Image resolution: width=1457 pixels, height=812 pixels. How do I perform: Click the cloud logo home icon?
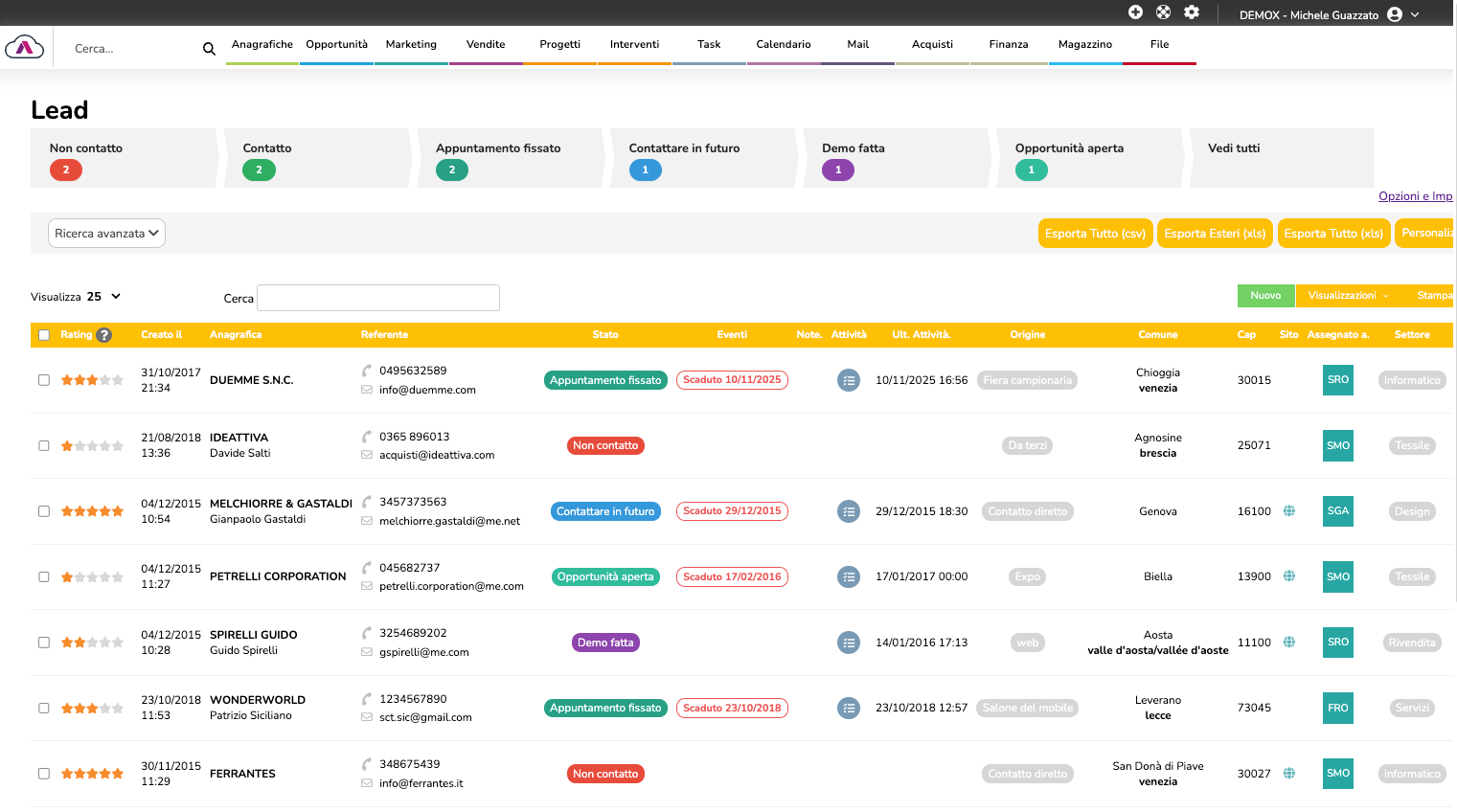[24, 47]
